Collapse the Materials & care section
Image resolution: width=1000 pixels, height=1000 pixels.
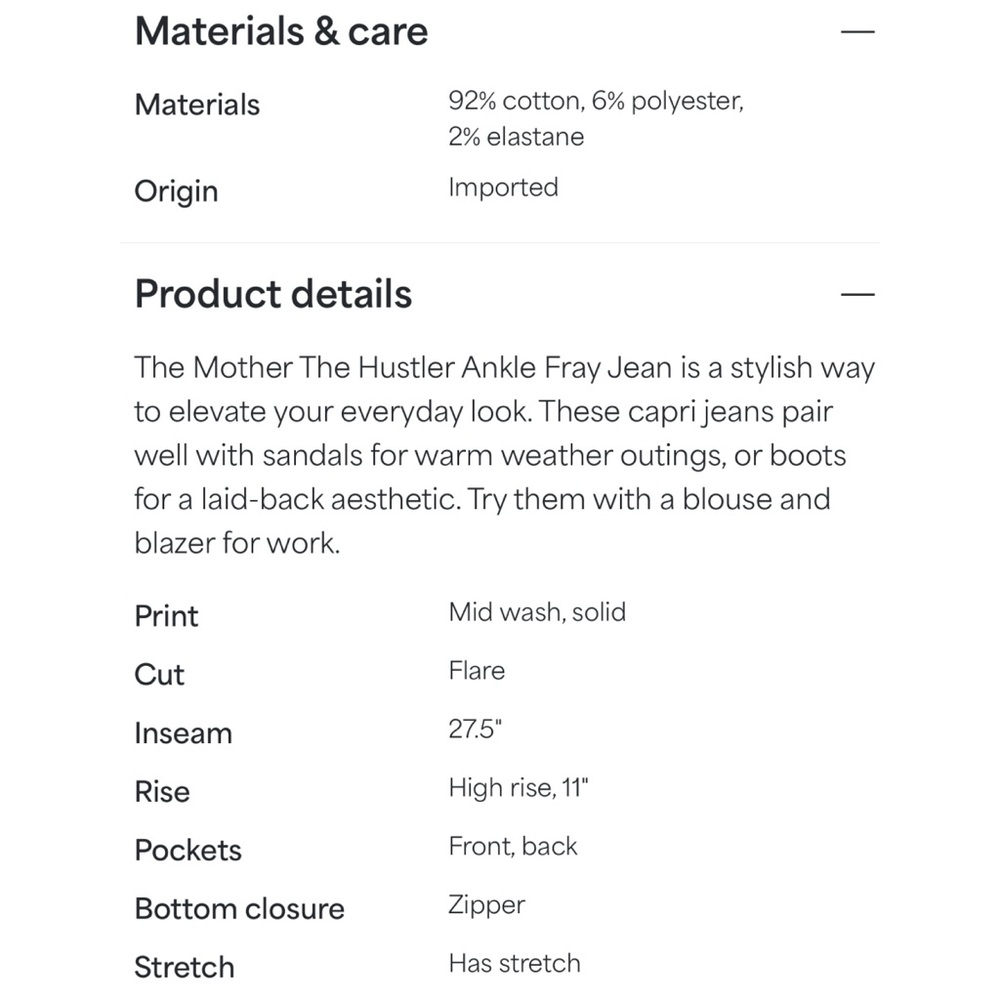(857, 31)
